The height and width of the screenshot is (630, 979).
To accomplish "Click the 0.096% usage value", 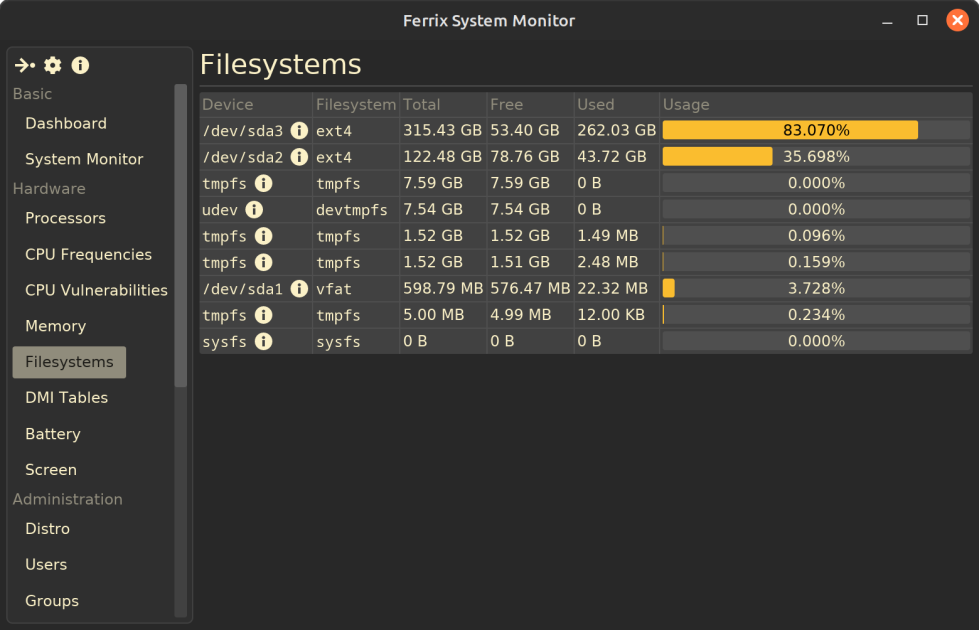I will coord(816,236).
